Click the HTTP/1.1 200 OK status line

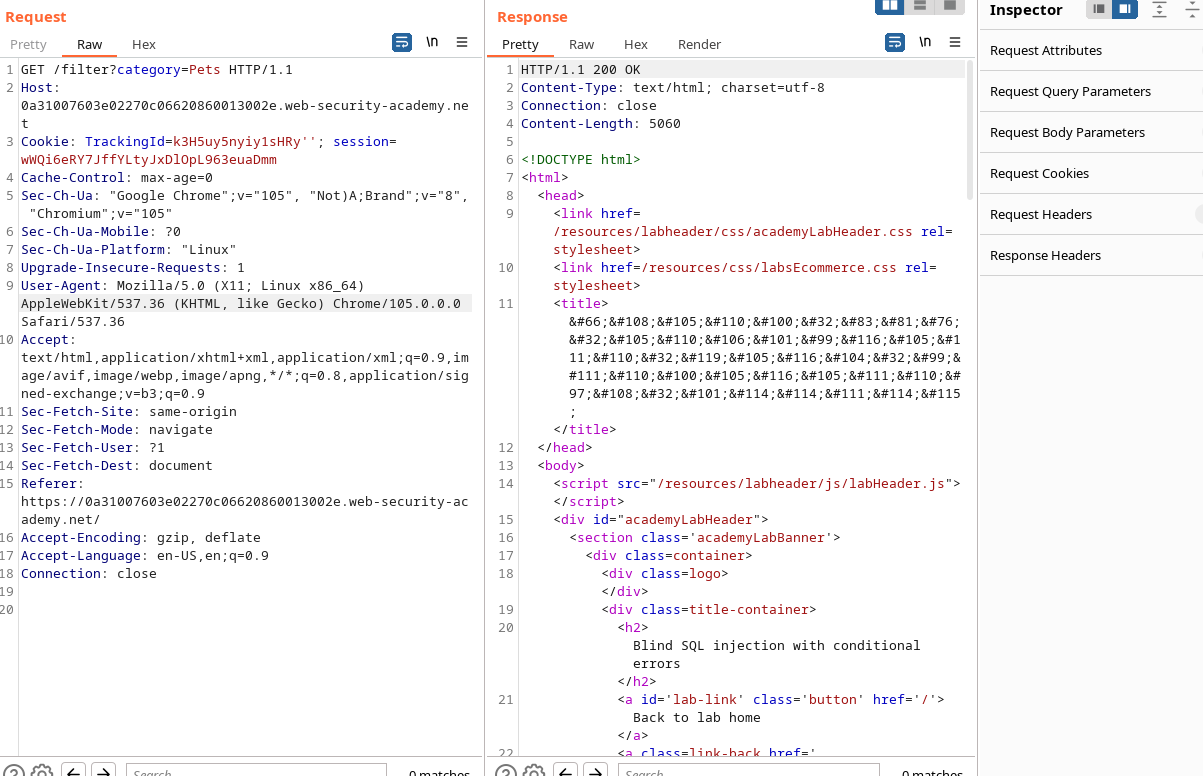tap(581, 70)
